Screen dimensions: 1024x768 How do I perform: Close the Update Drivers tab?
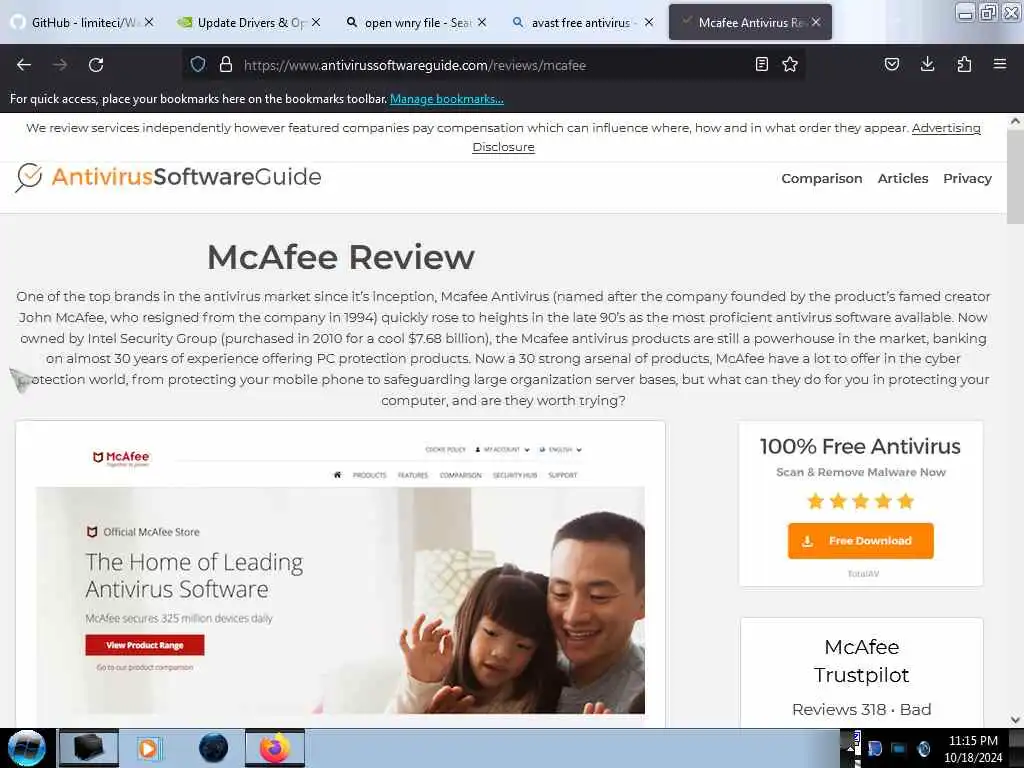click(x=316, y=22)
